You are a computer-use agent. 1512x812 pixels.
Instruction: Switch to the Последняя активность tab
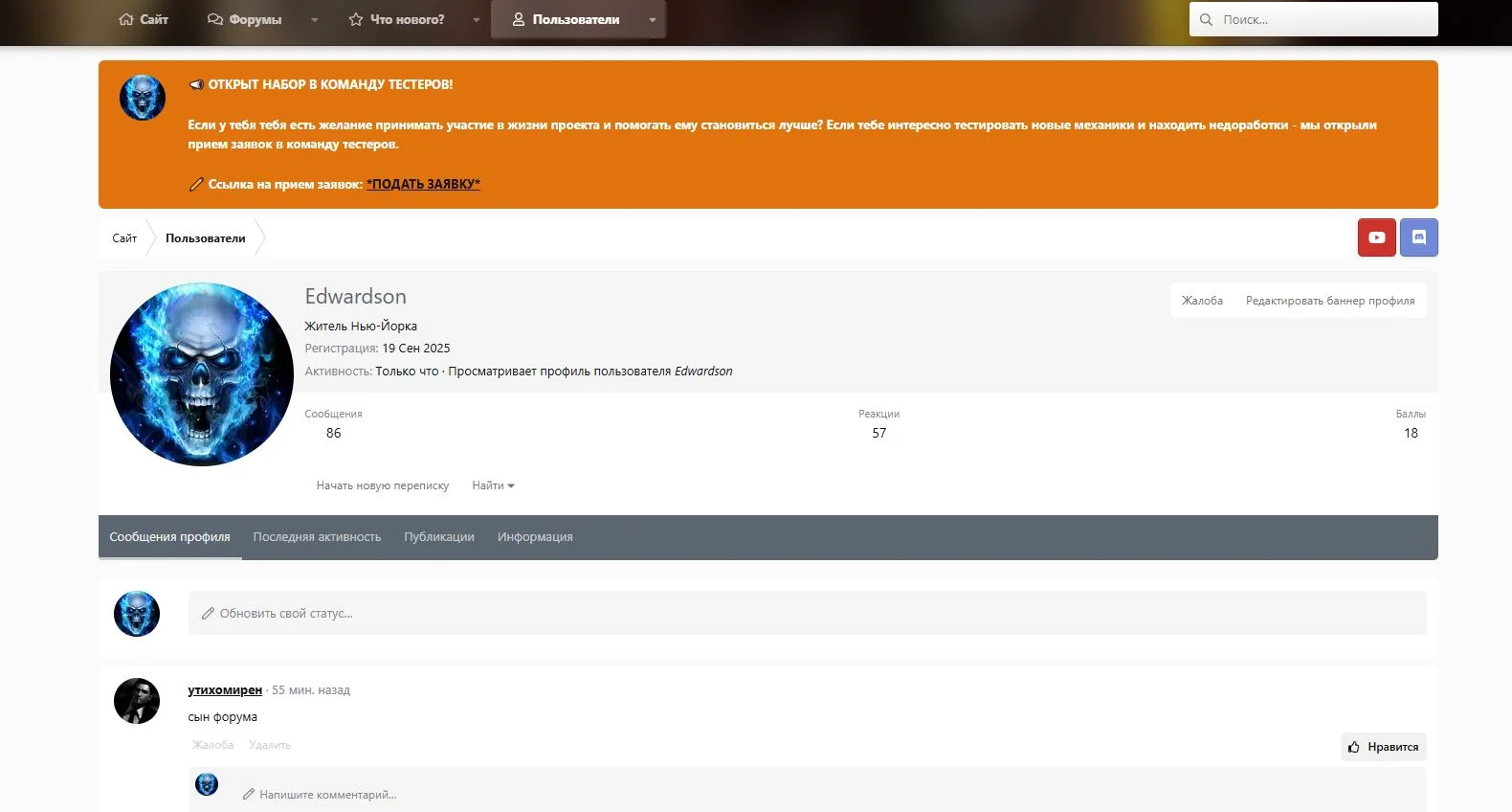click(317, 537)
